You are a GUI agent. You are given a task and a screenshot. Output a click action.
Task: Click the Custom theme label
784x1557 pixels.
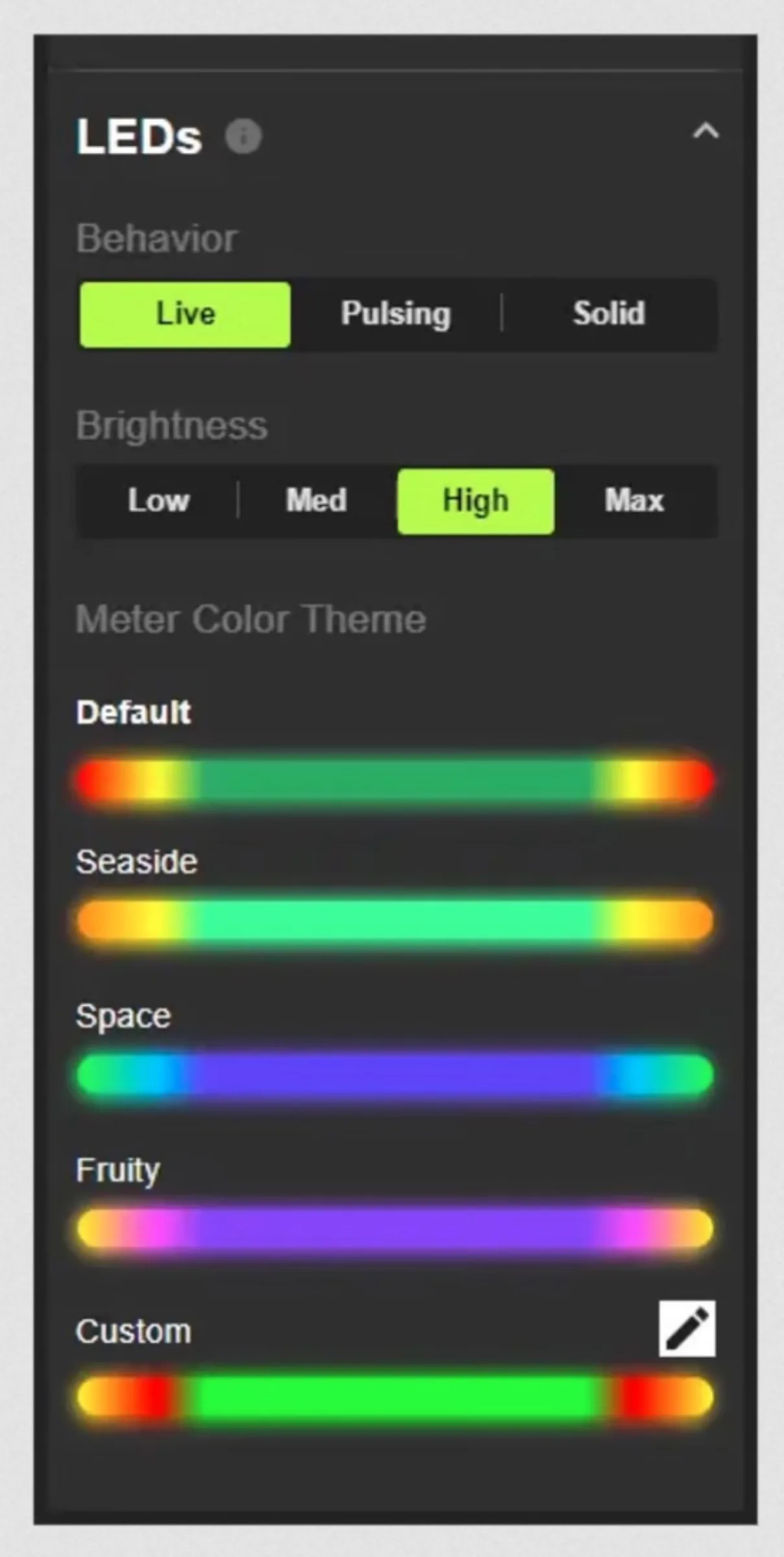coord(134,1332)
